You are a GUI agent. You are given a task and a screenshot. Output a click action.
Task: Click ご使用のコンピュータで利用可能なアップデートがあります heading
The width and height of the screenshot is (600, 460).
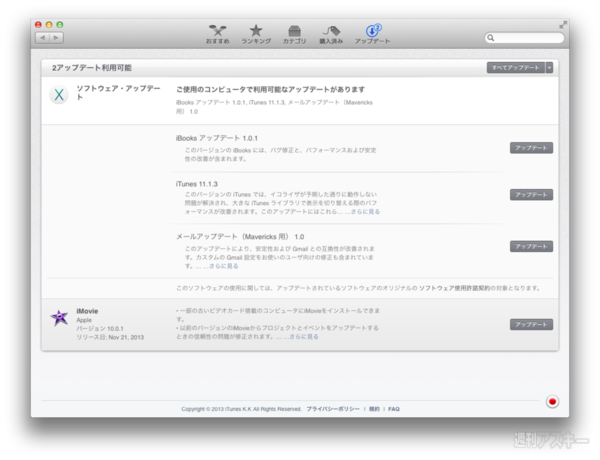click(x=270, y=90)
